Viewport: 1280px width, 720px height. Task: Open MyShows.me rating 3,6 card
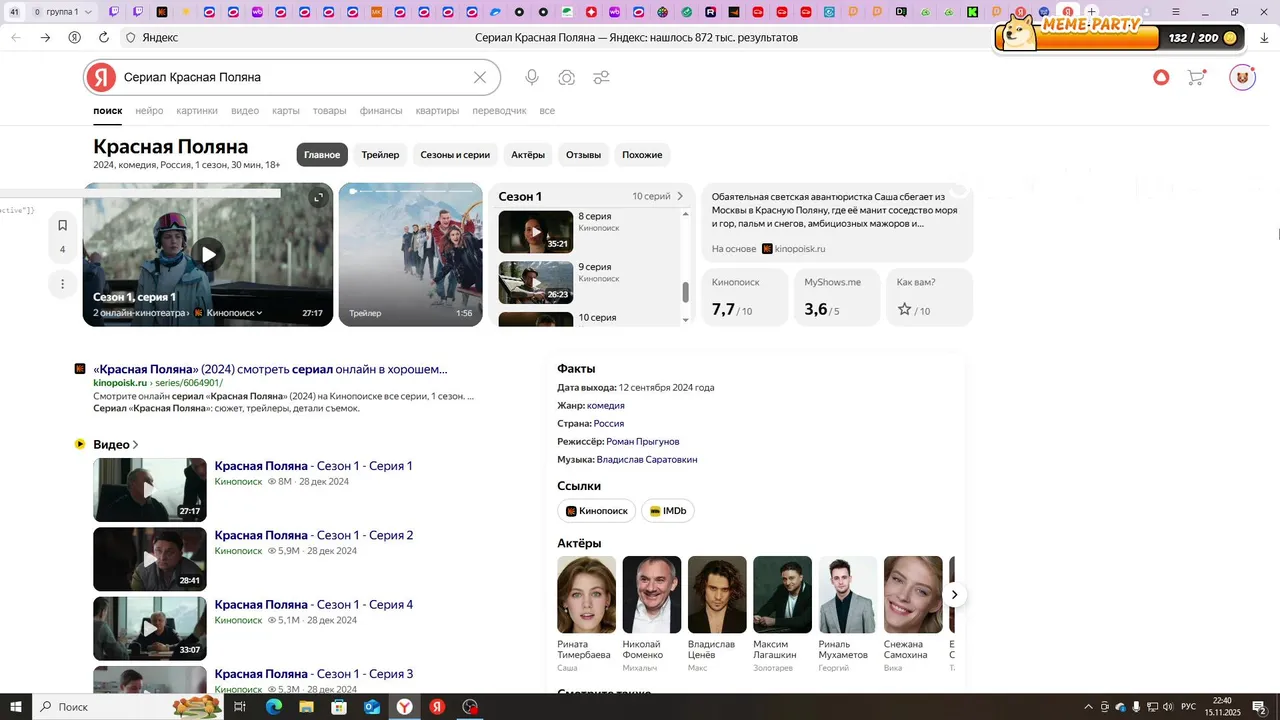point(838,297)
